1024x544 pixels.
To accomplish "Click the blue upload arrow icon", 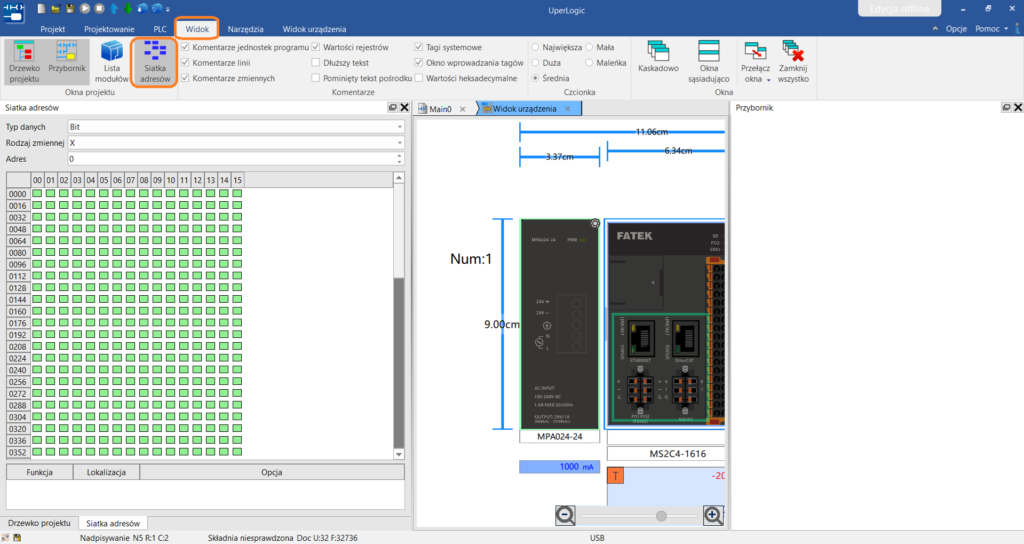I will point(114,9).
